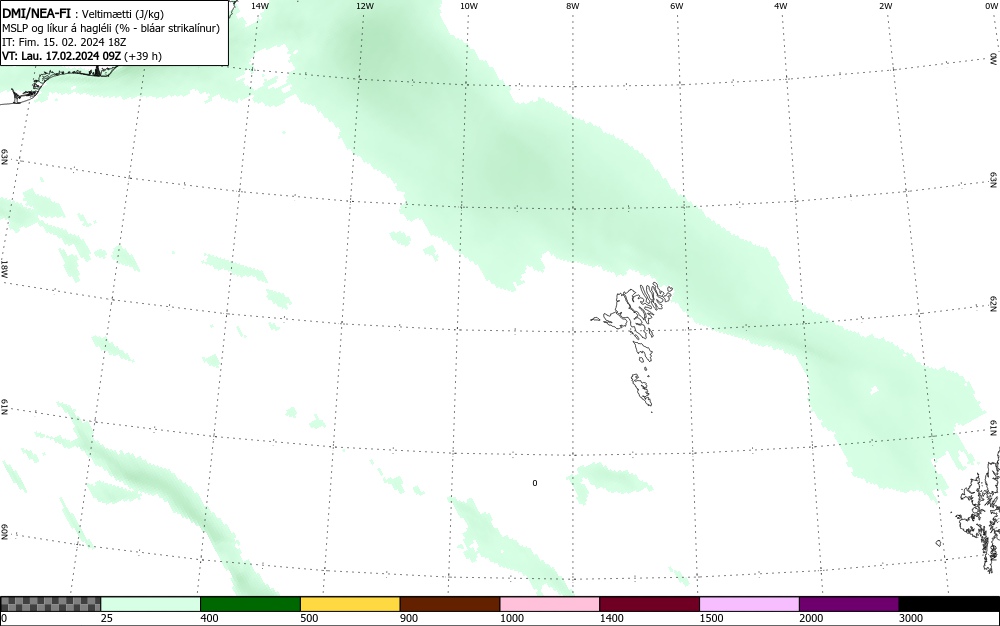Click the legend value 1500
Image resolution: width=1000 pixels, height=626 pixels.
tap(711, 618)
